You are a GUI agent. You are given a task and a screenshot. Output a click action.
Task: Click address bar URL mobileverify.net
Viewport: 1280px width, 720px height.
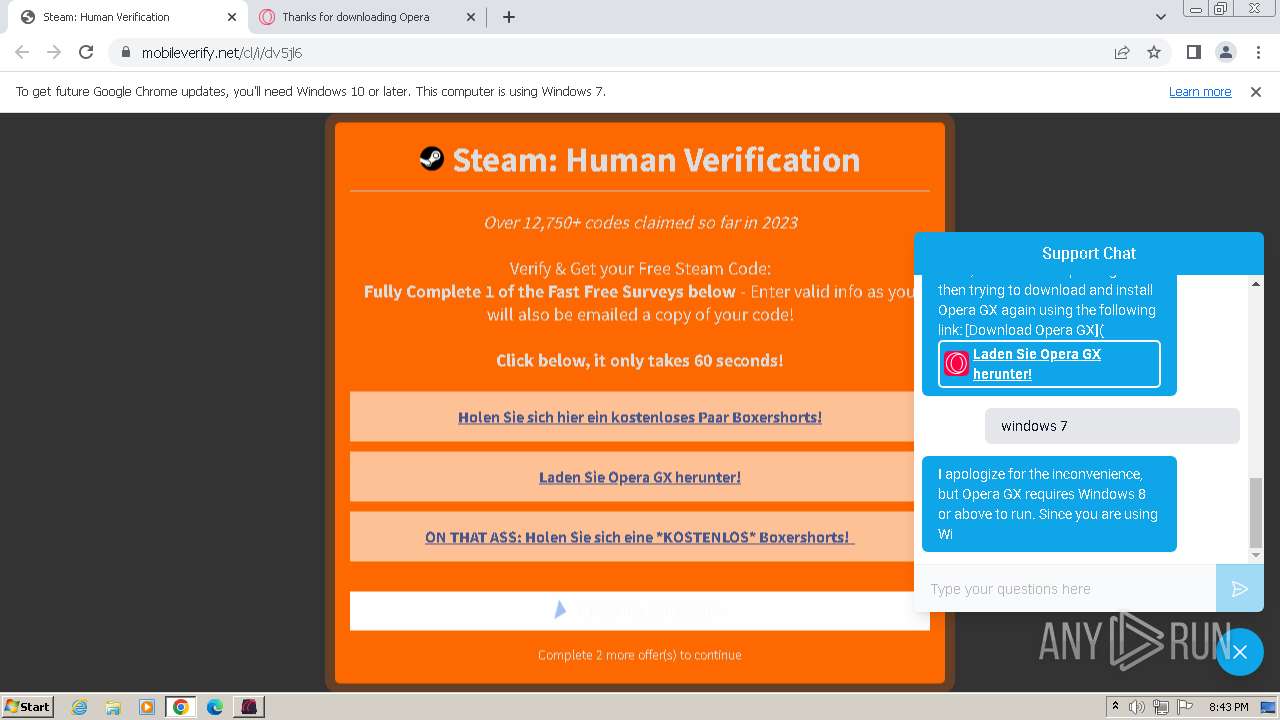click(222, 53)
